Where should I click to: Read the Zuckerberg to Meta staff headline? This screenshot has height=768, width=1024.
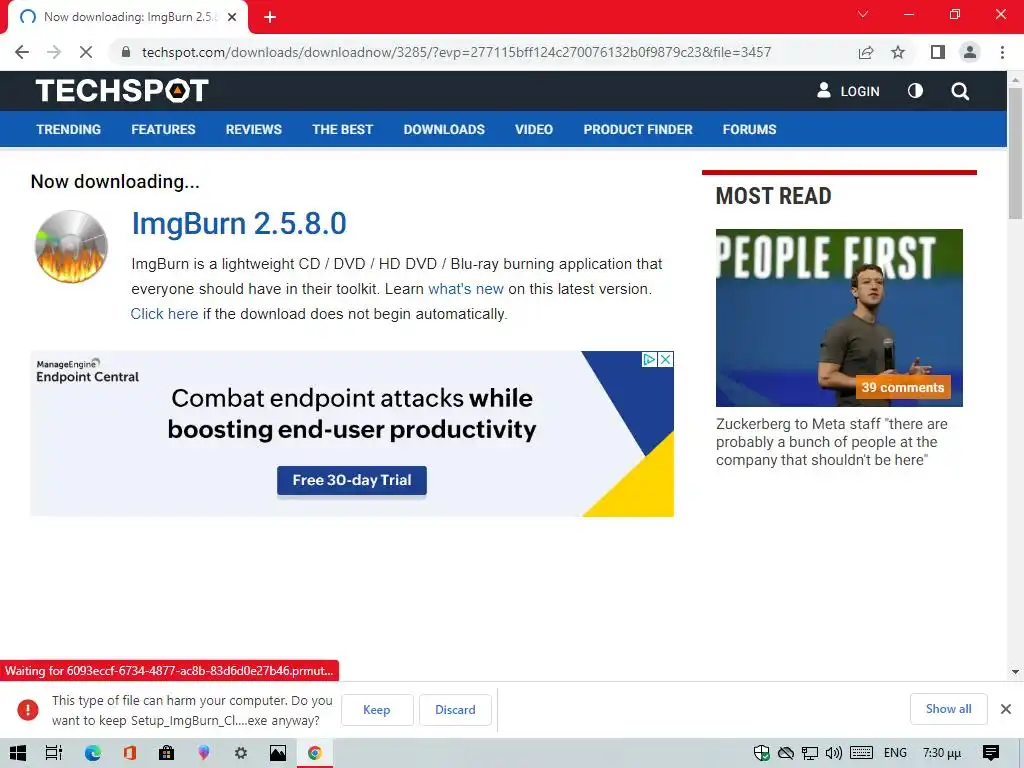pyautogui.click(x=831, y=442)
